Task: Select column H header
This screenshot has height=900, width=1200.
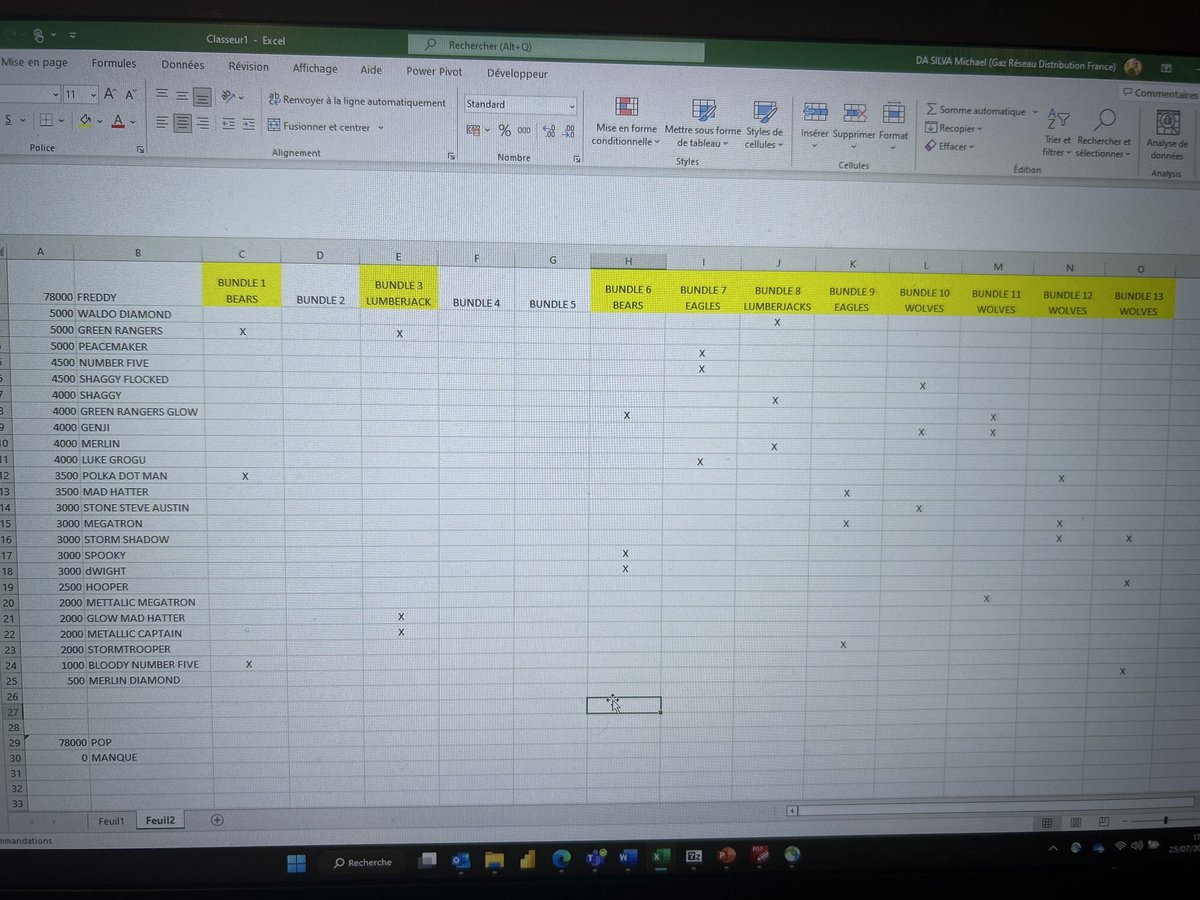Action: [x=628, y=261]
